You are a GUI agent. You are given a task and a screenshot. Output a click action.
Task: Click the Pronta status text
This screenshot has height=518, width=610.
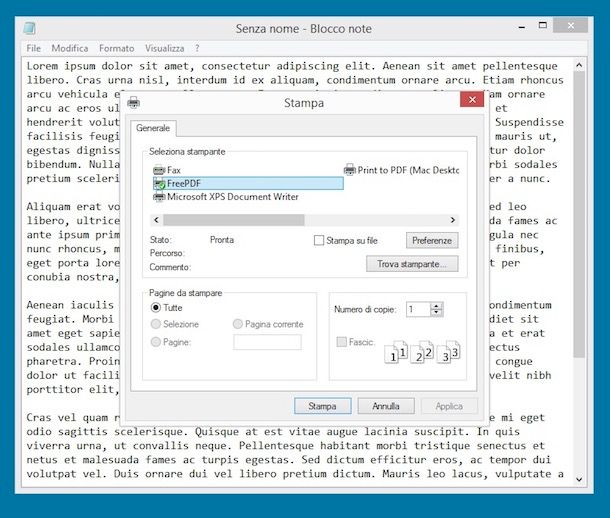(222, 240)
